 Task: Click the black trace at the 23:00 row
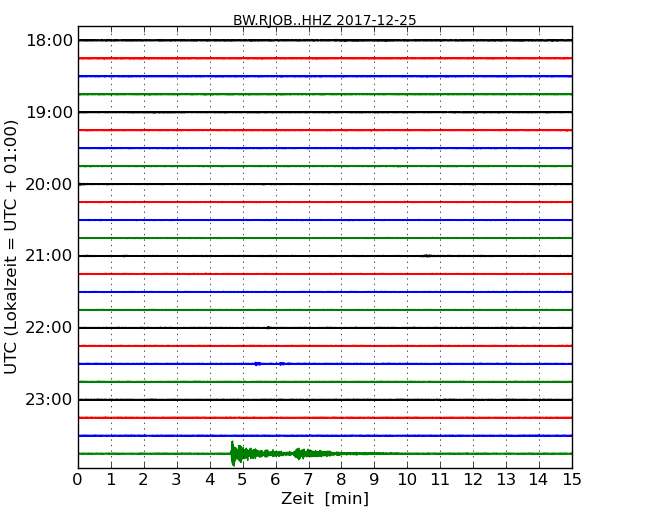325,400
